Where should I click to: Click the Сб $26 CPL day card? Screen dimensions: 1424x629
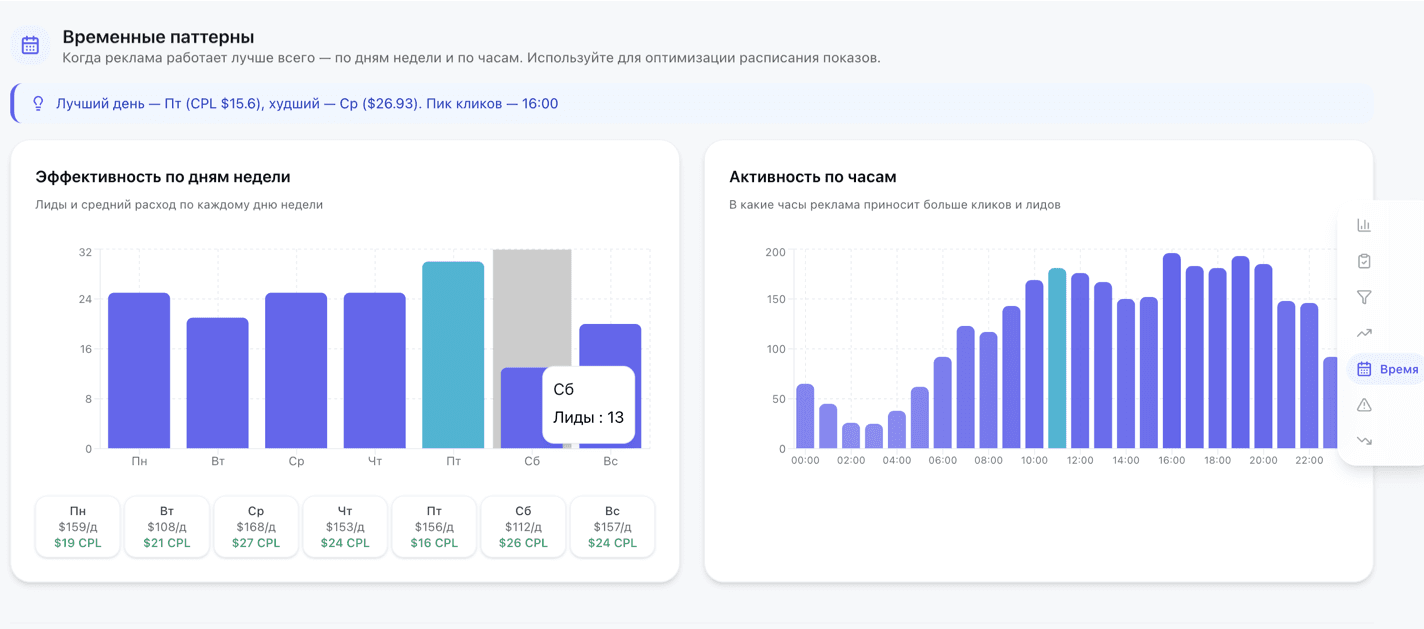click(522, 526)
